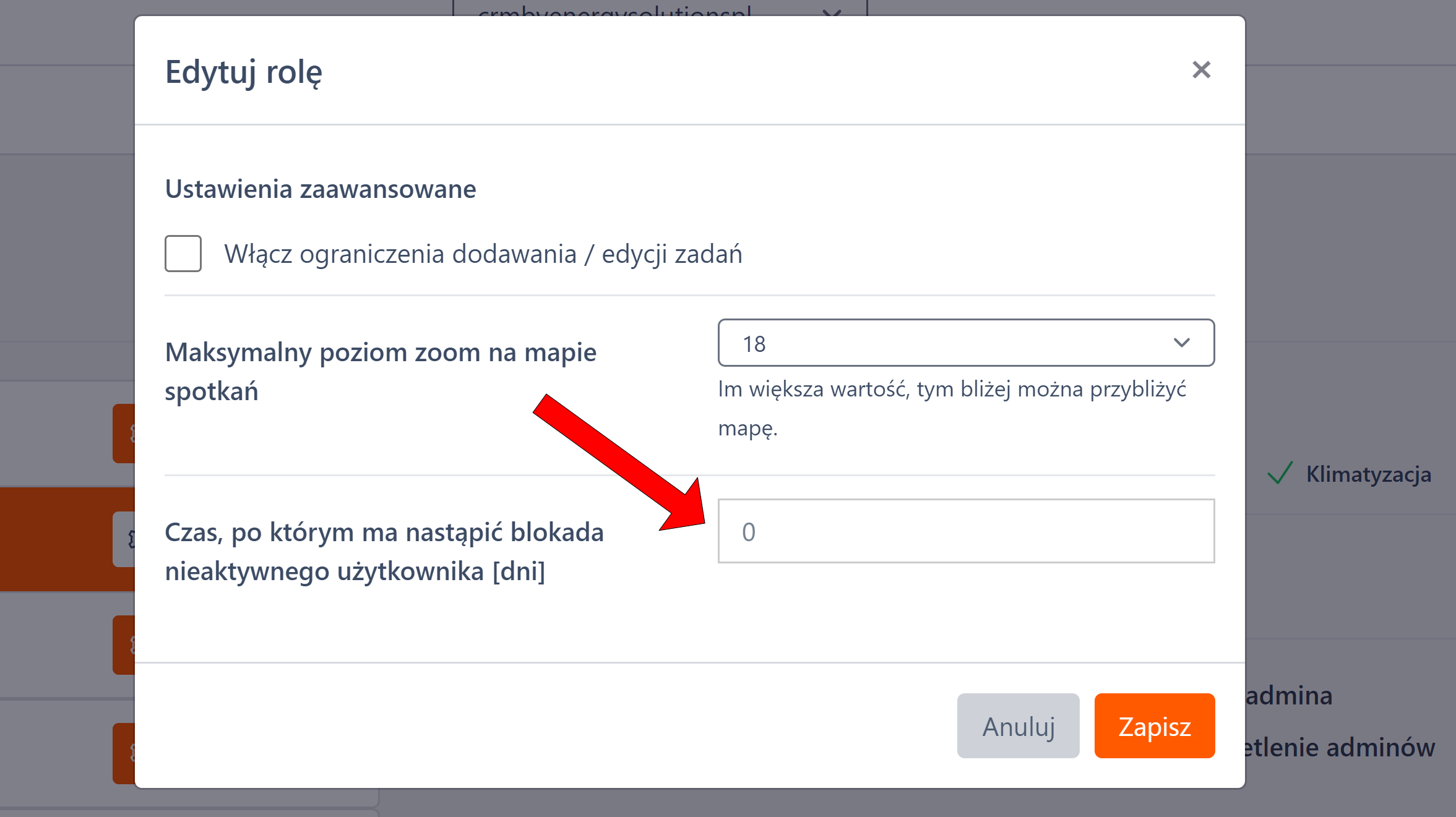Close the Edytuj rolę dialog with X

(1201, 70)
